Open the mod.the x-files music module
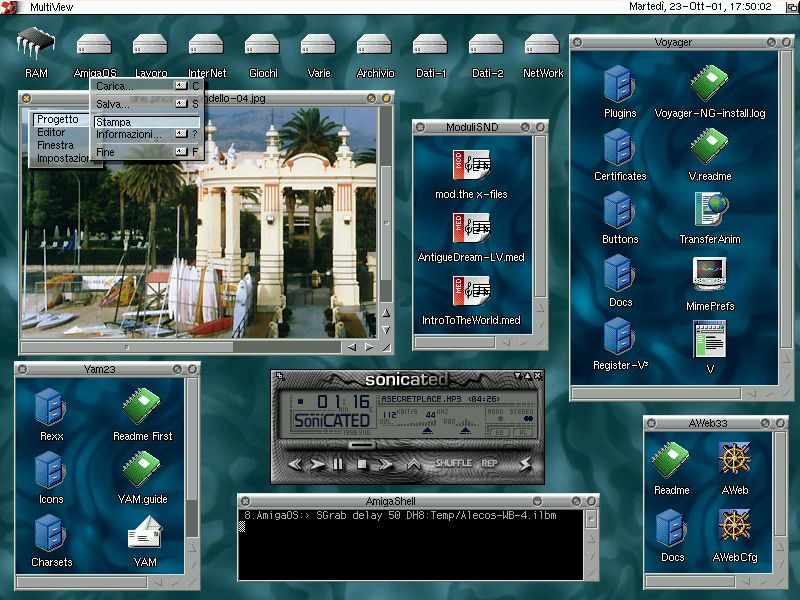Viewport: 800px width, 600px height. click(x=470, y=166)
